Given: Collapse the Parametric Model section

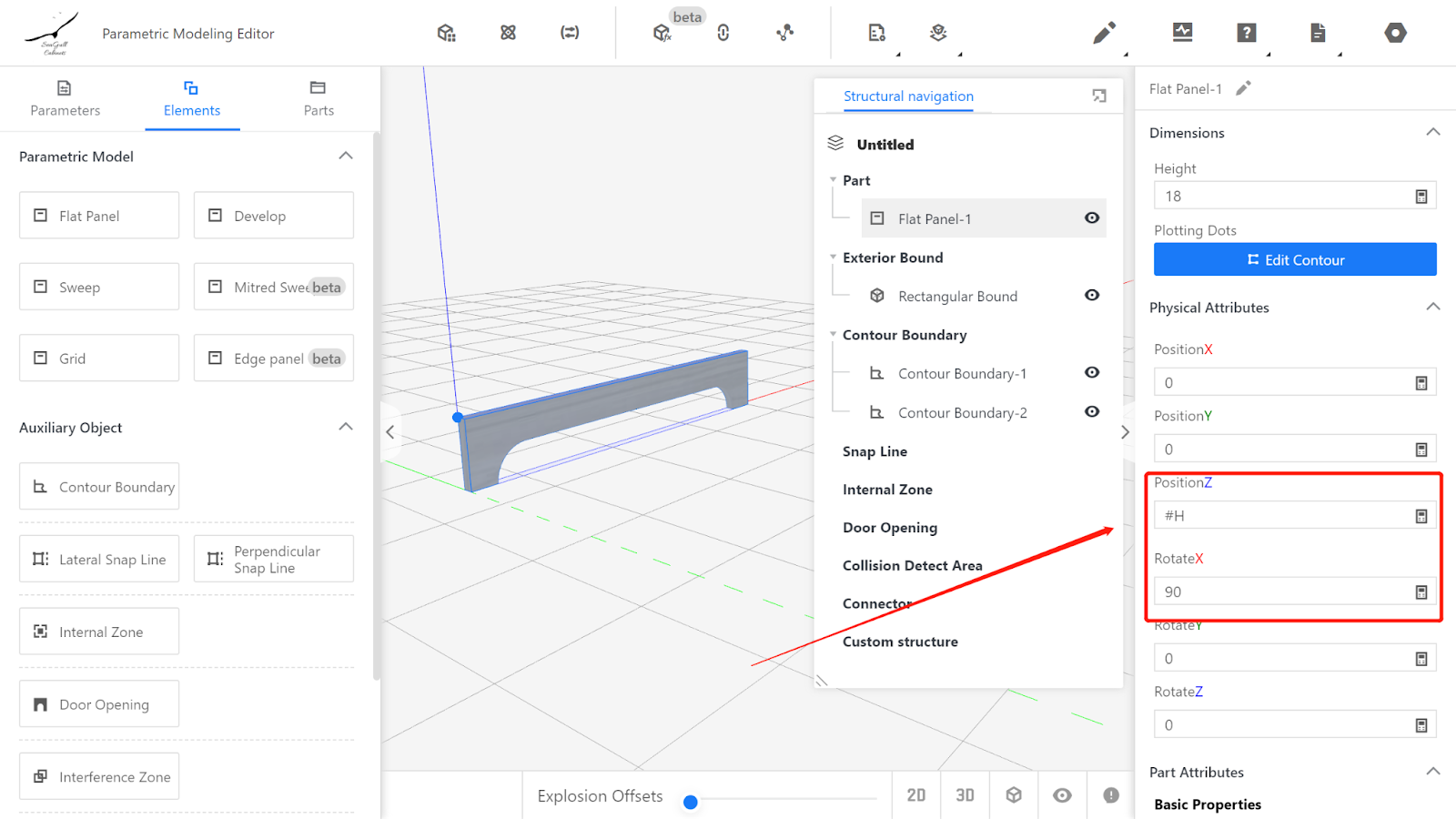Looking at the screenshot, I should click(346, 157).
